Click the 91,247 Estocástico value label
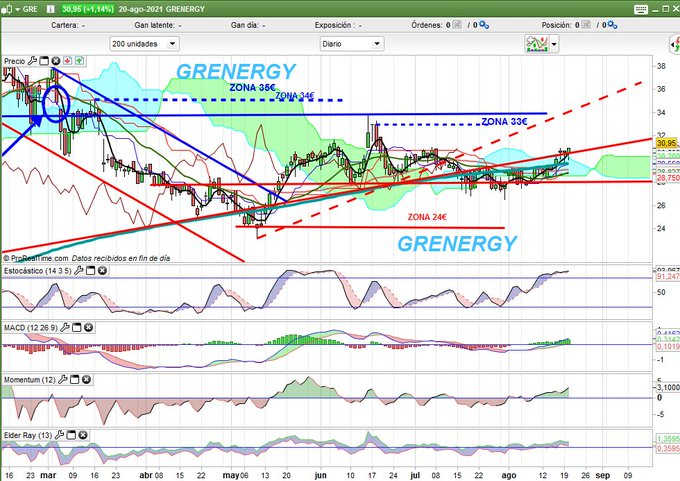The width and height of the screenshot is (680, 481). point(668,276)
